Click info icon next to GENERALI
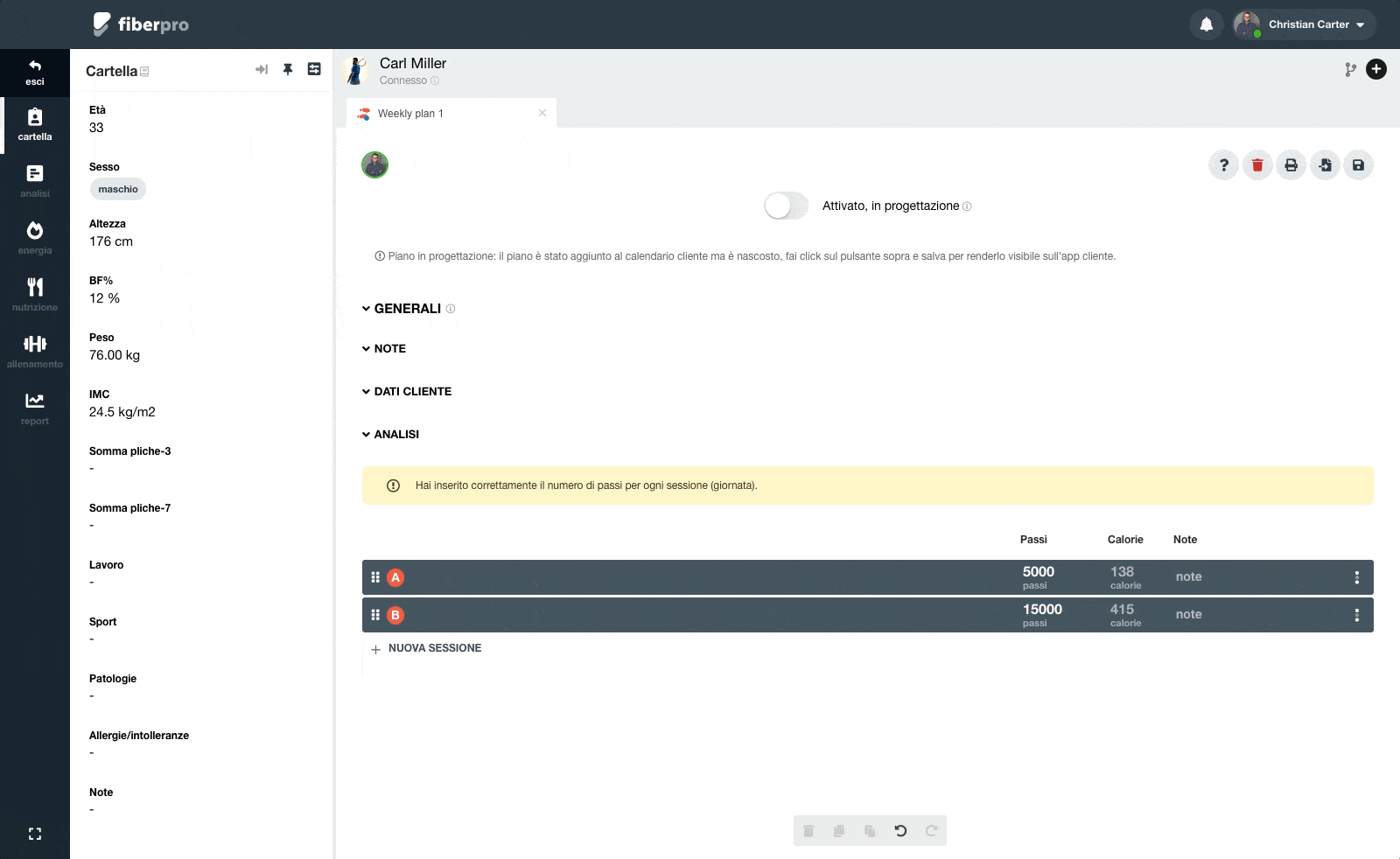 click(x=451, y=309)
